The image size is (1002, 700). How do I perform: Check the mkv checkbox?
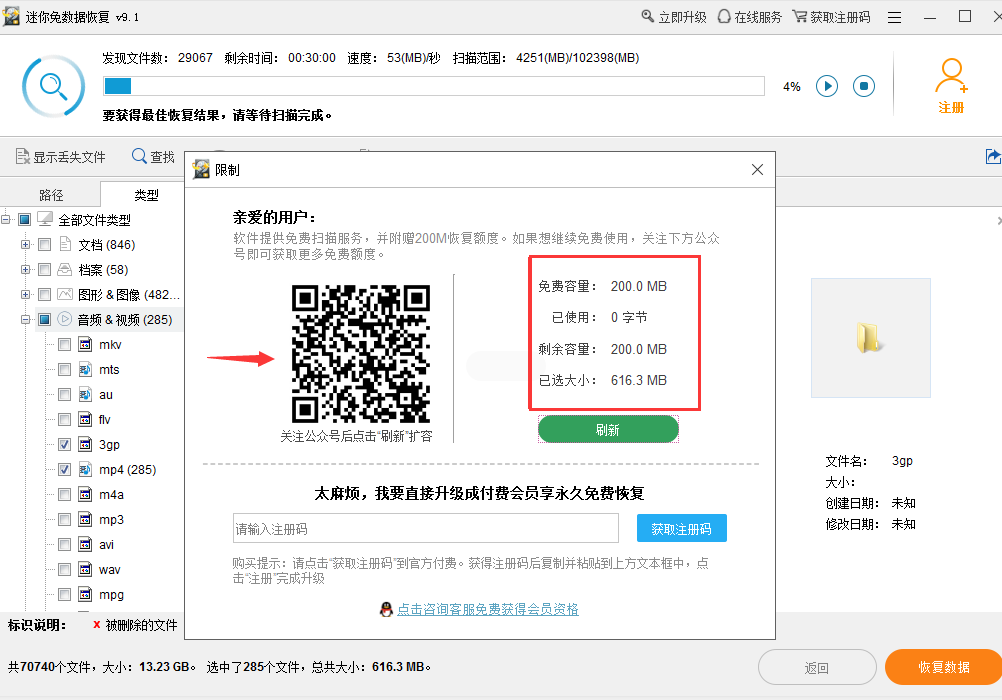click(x=64, y=345)
